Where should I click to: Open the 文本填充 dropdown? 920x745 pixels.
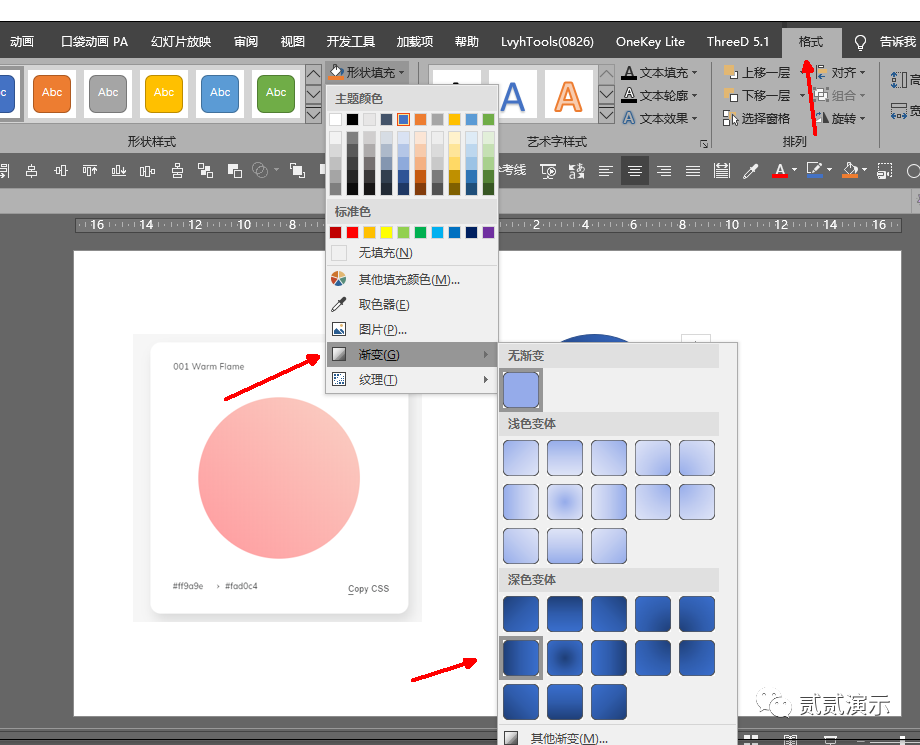pyautogui.click(x=660, y=73)
